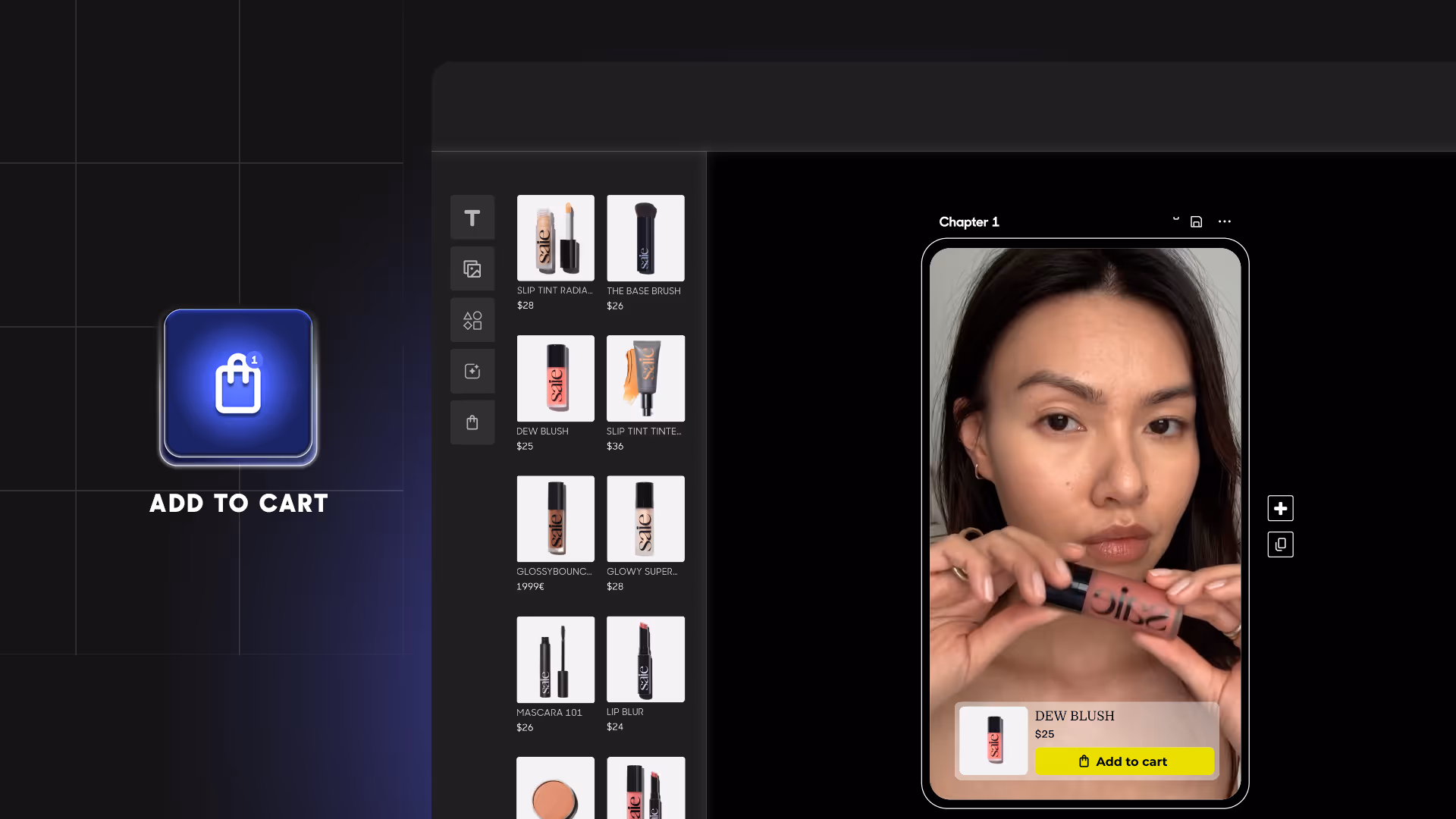
Task: Click the Chapter 1 title
Action: (x=968, y=221)
